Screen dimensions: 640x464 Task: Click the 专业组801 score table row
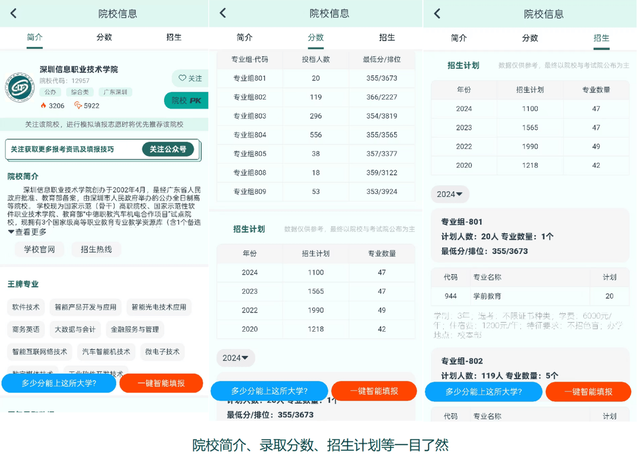(316, 78)
